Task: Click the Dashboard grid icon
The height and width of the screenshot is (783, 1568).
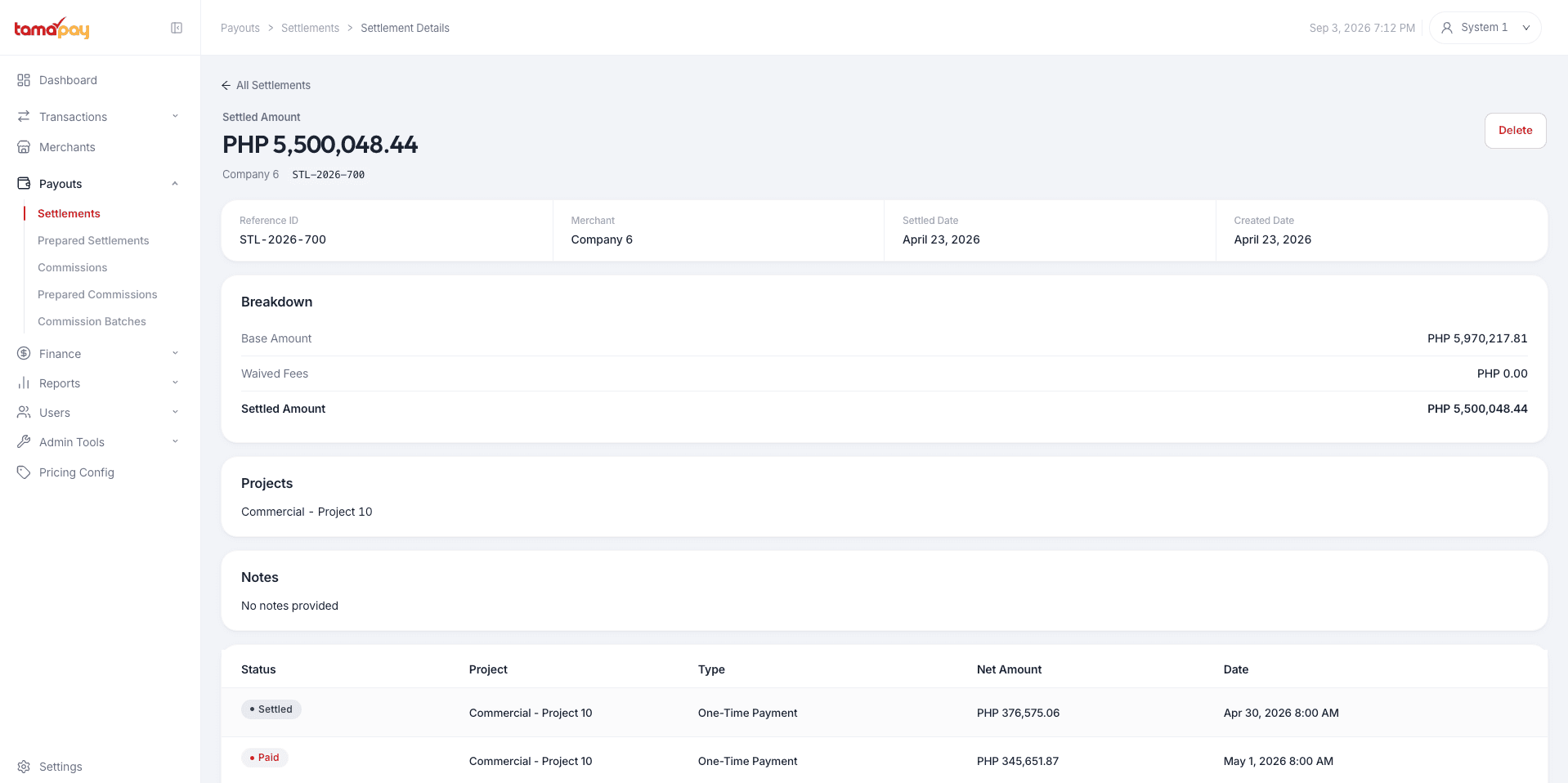Action: point(24,80)
